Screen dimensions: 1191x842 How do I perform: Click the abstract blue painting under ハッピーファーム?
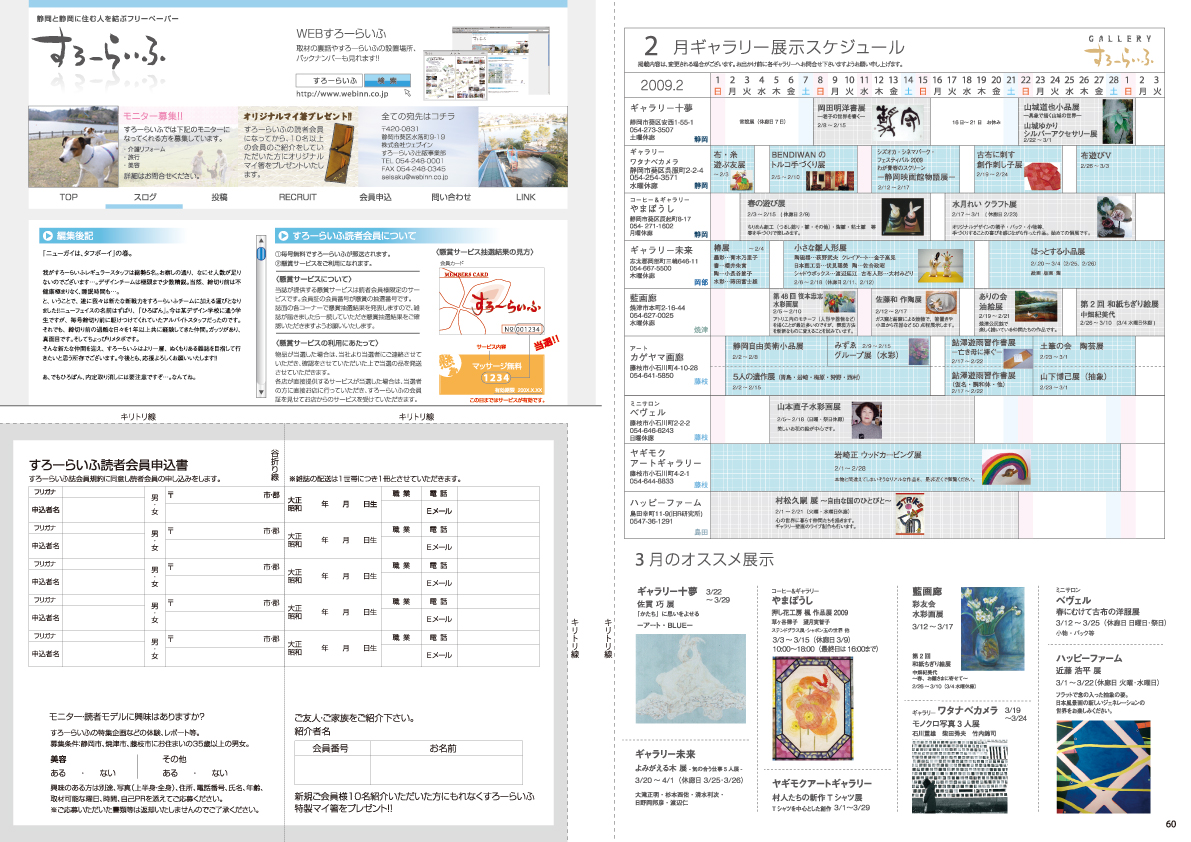tap(1105, 767)
